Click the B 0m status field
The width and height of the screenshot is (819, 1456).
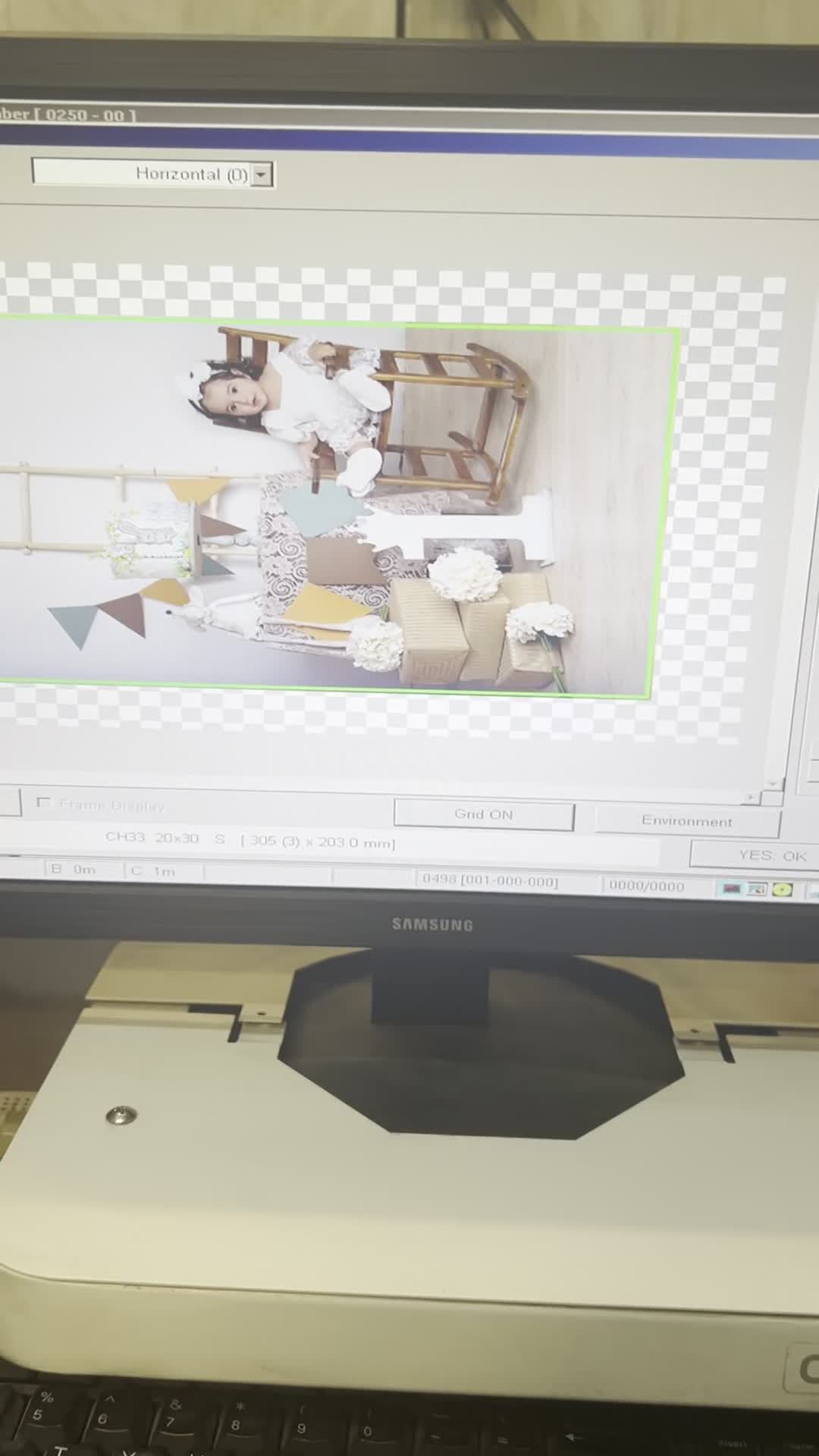click(x=74, y=869)
